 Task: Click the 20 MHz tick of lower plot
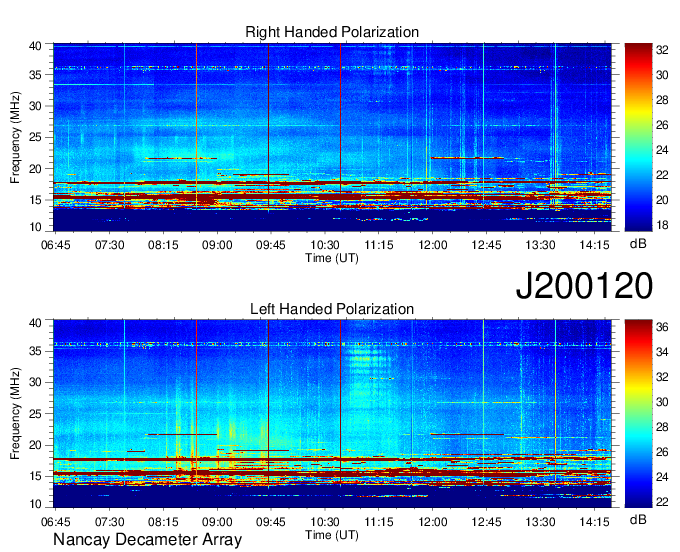(35, 445)
